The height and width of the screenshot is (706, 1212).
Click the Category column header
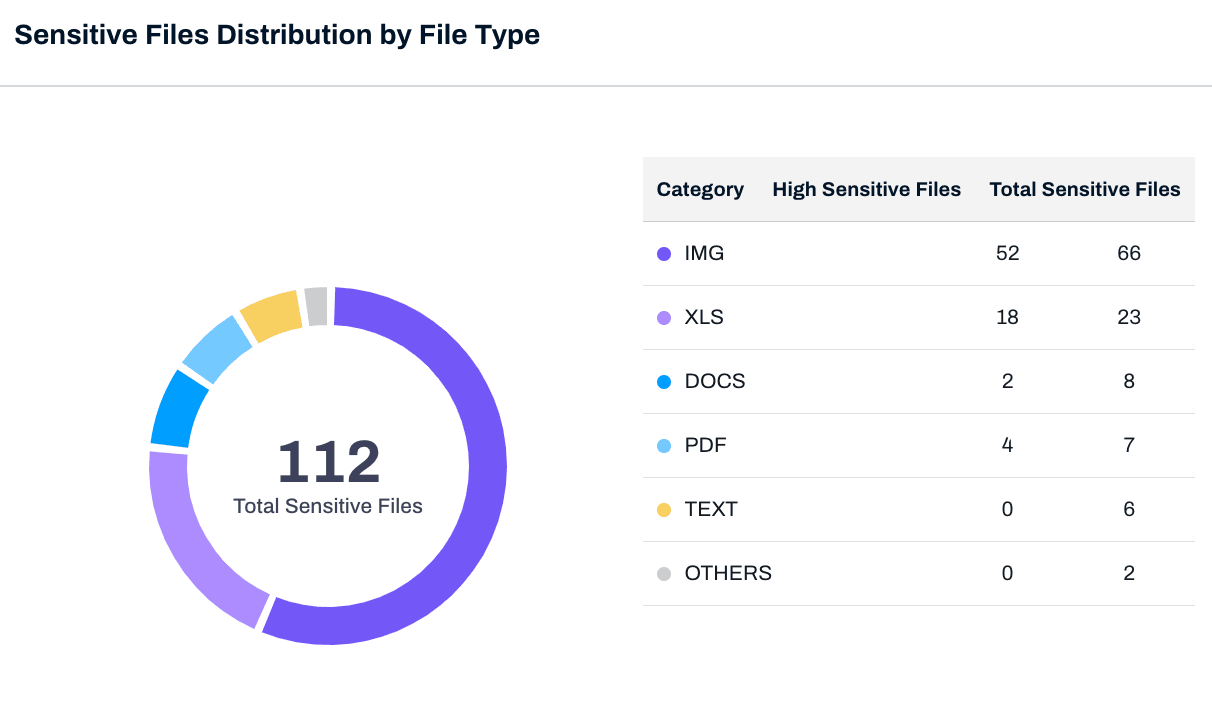(x=700, y=190)
